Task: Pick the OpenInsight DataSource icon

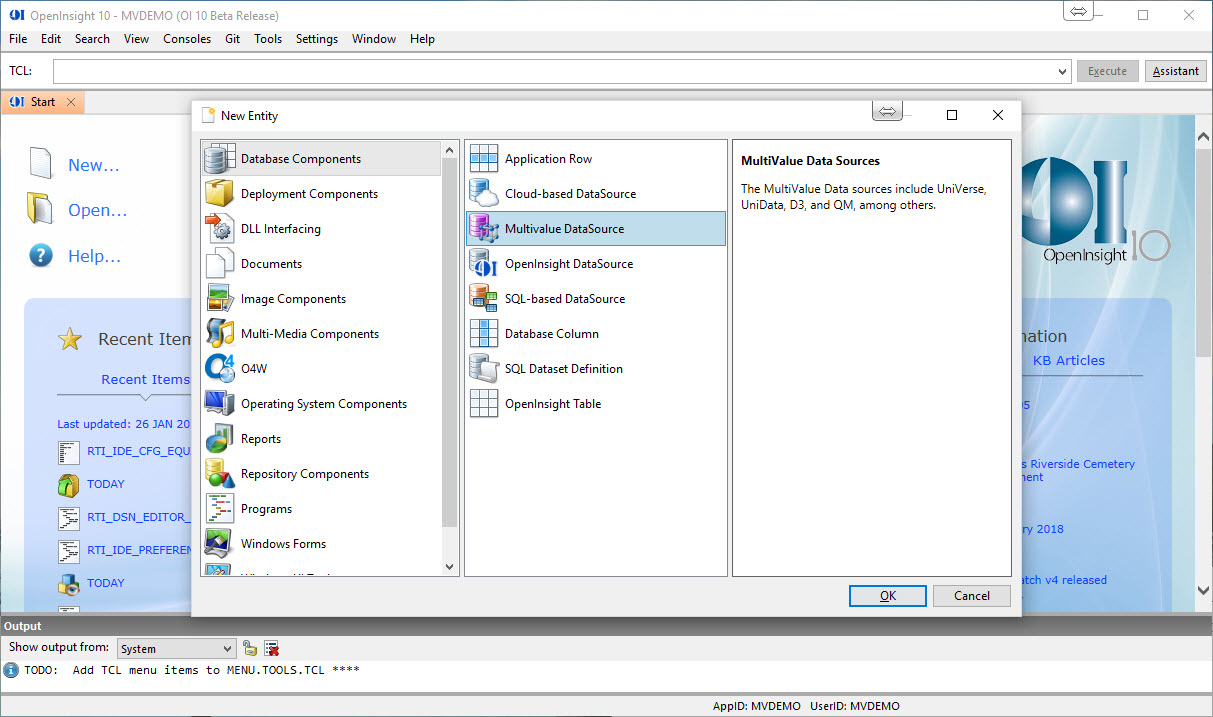Action: tap(484, 264)
